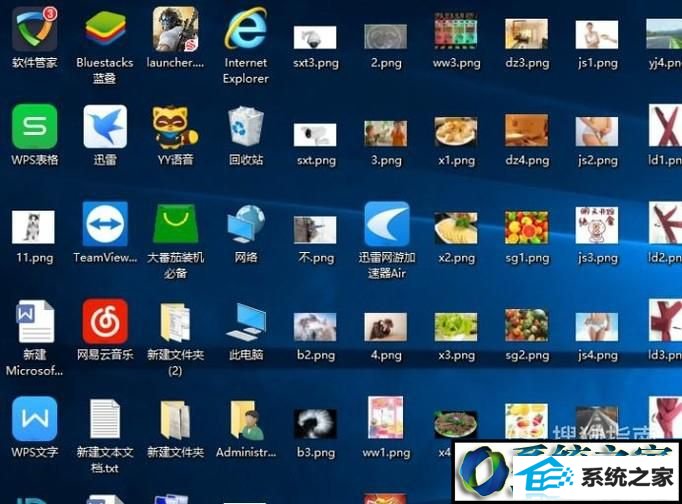Click the 2.png image file
The width and height of the screenshot is (682, 504).
point(385,37)
